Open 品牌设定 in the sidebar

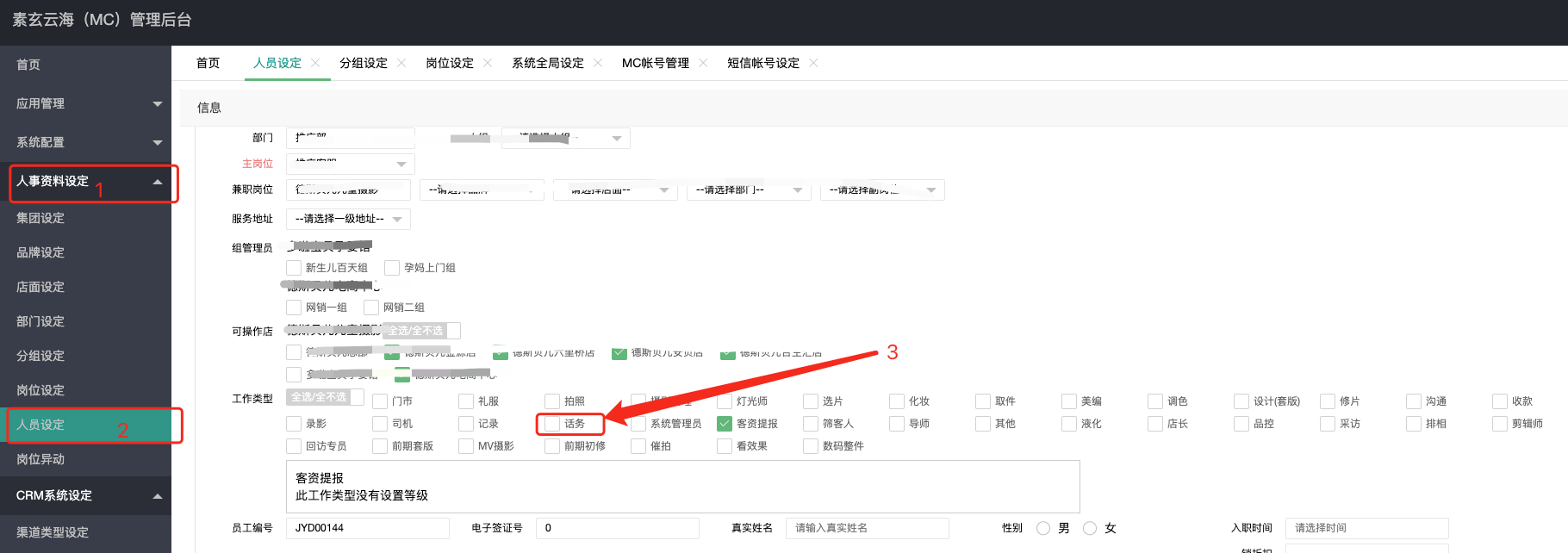40,252
